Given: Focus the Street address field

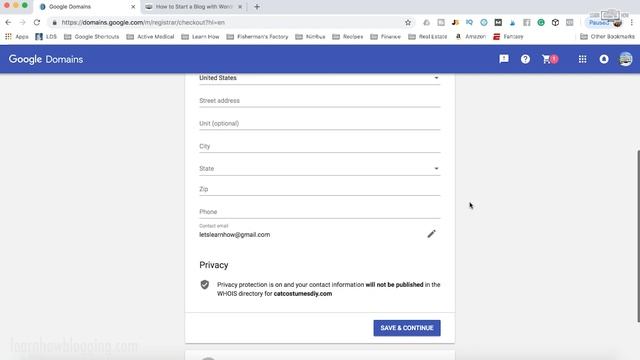Looking at the screenshot, I should point(319,100).
